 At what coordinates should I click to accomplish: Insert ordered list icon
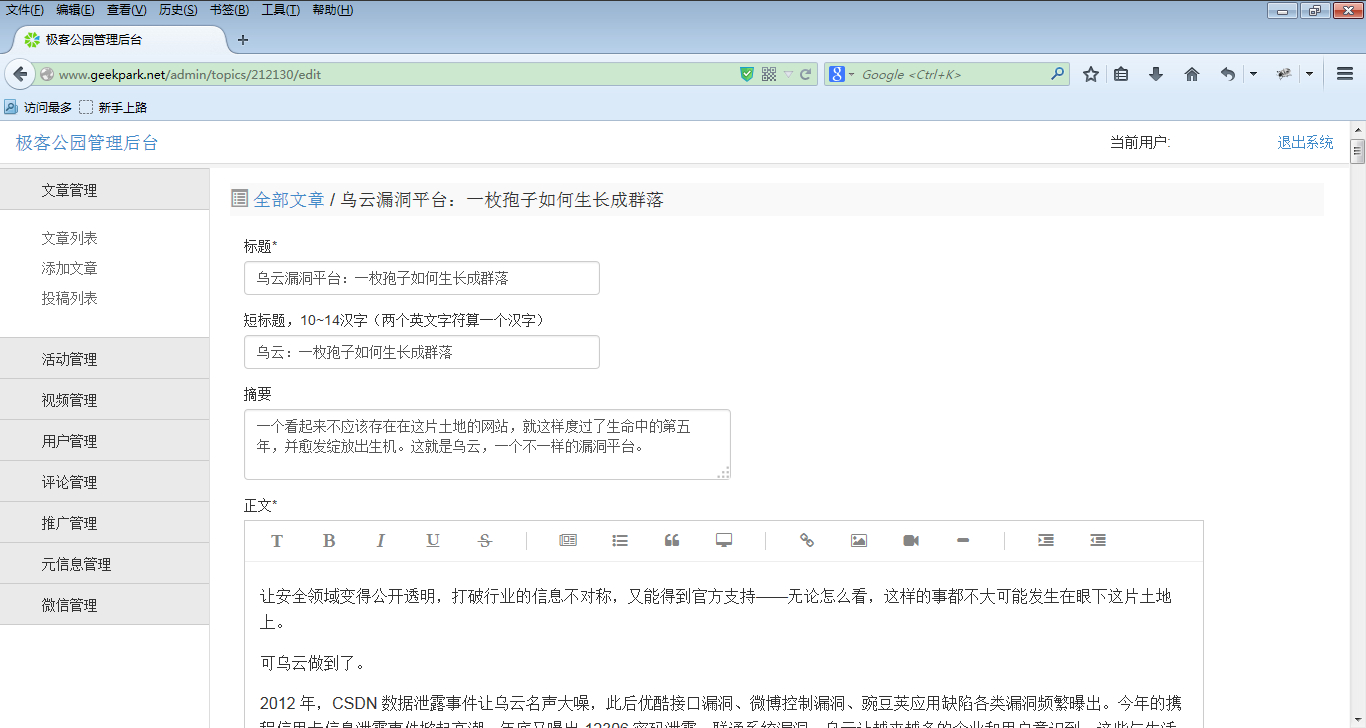pos(568,540)
